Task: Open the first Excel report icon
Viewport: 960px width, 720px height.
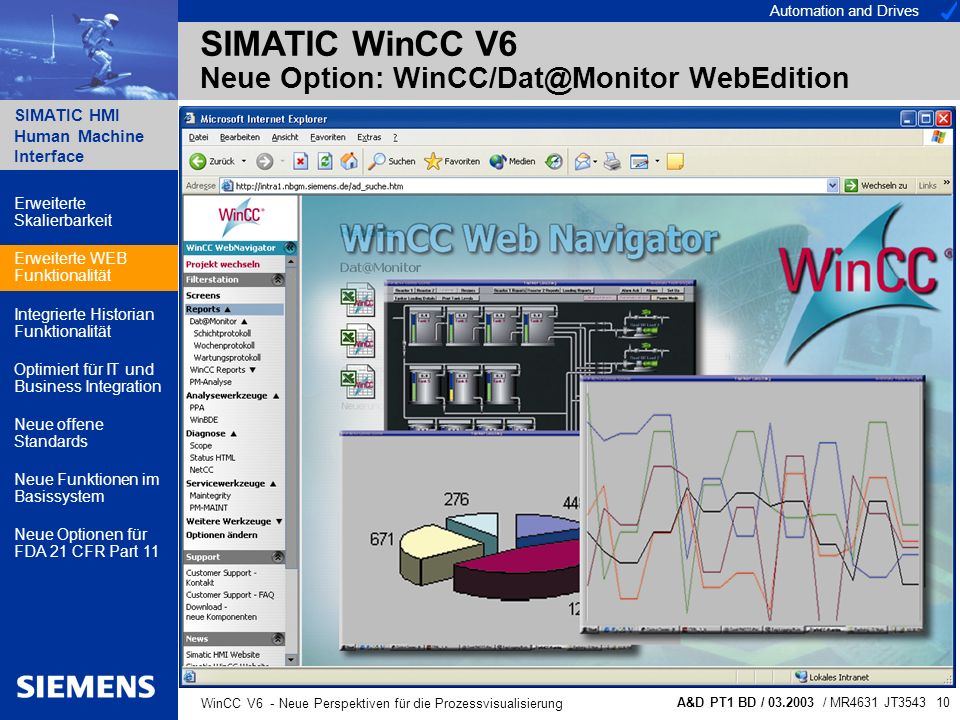Action: [x=358, y=299]
